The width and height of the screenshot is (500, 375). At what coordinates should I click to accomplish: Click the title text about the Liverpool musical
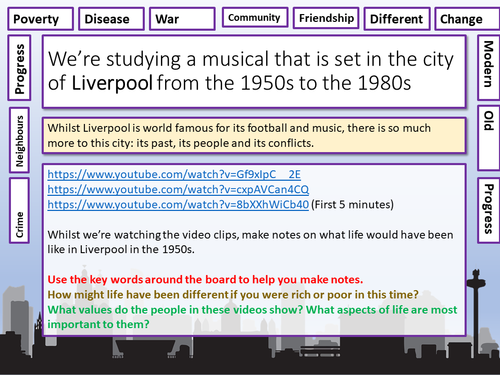pyautogui.click(x=251, y=71)
